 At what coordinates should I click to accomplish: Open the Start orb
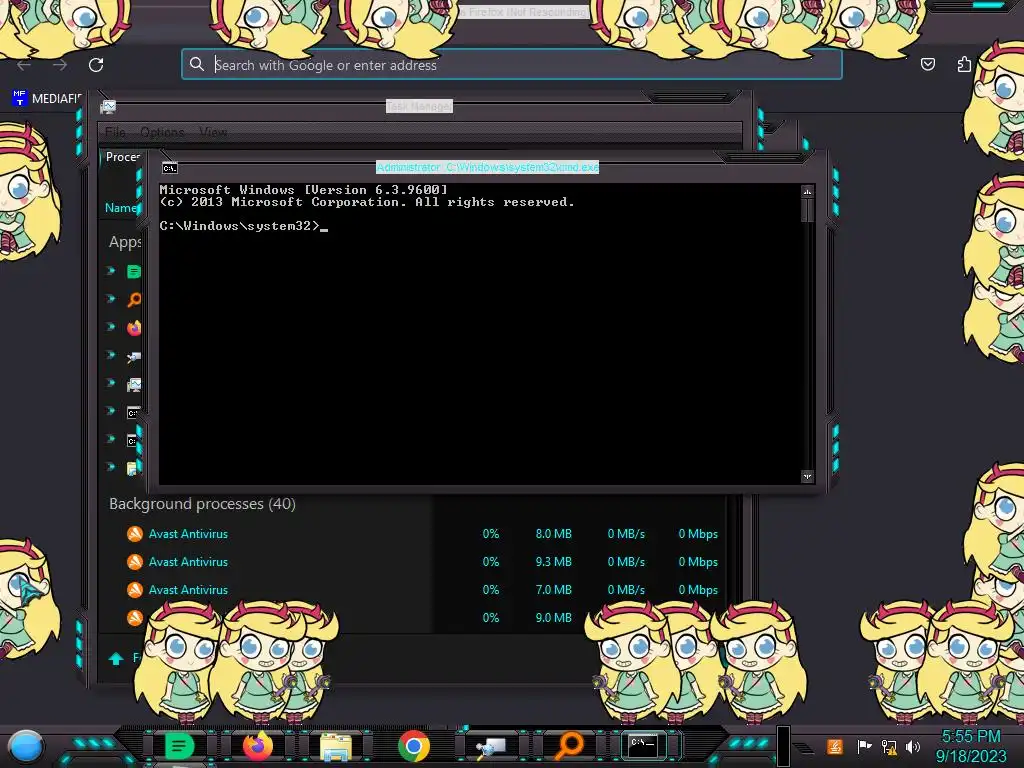tap(26, 747)
